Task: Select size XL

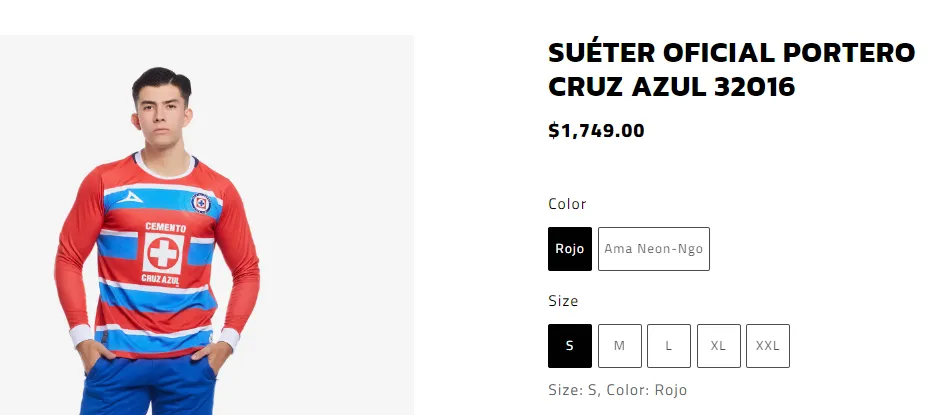Action: point(718,346)
